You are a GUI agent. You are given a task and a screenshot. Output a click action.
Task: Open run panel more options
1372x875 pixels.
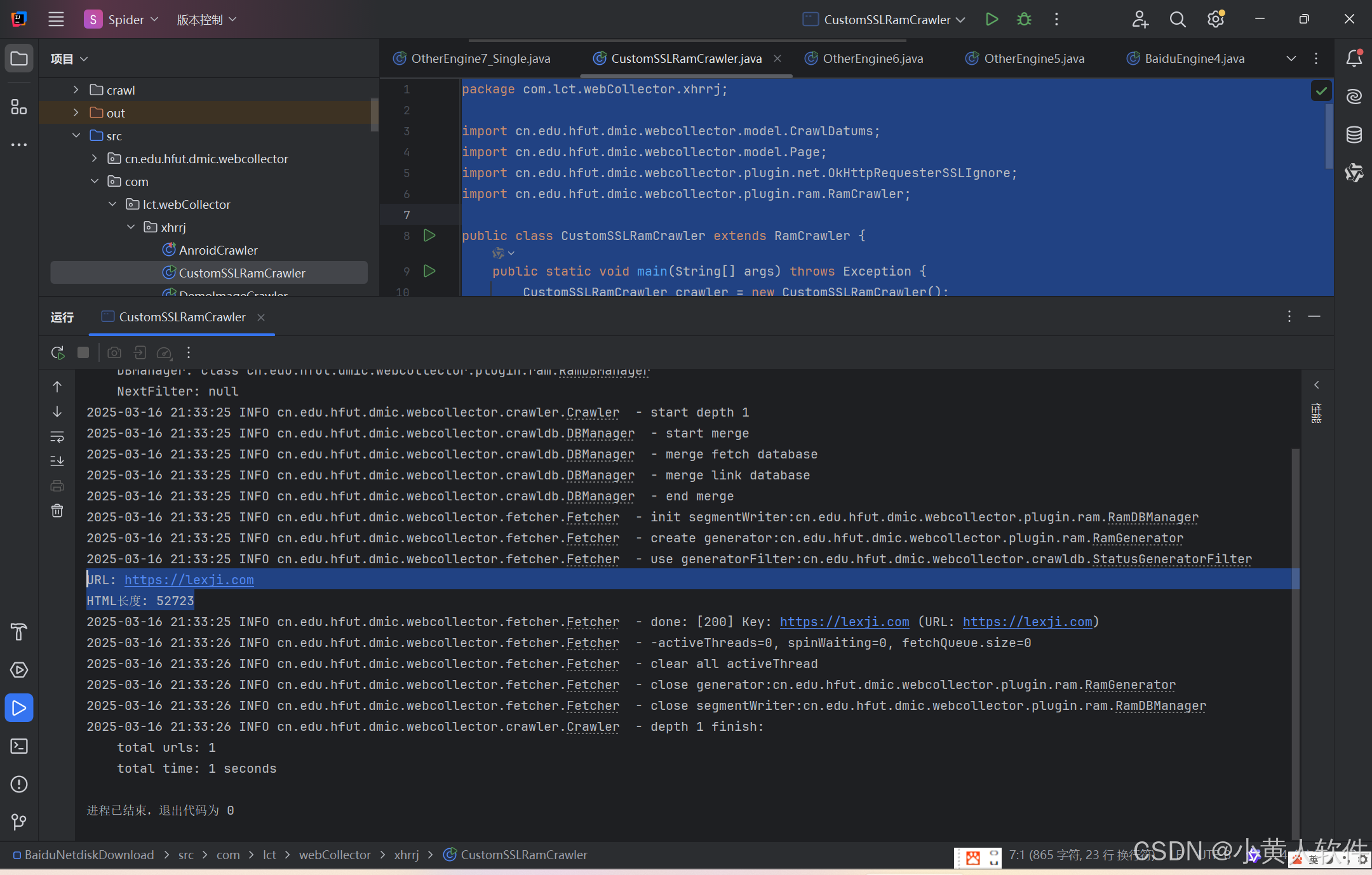1289,316
